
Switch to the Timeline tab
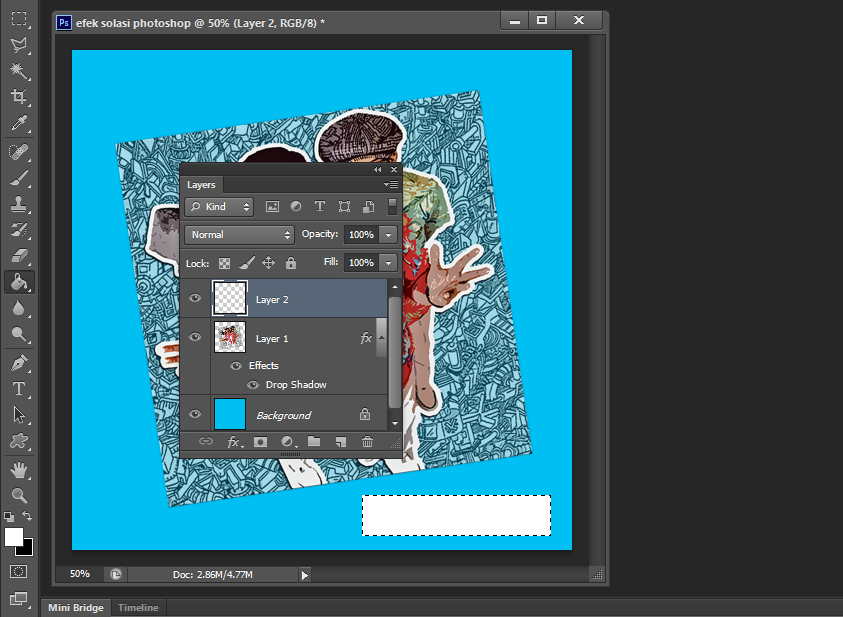pyautogui.click(x=138, y=607)
